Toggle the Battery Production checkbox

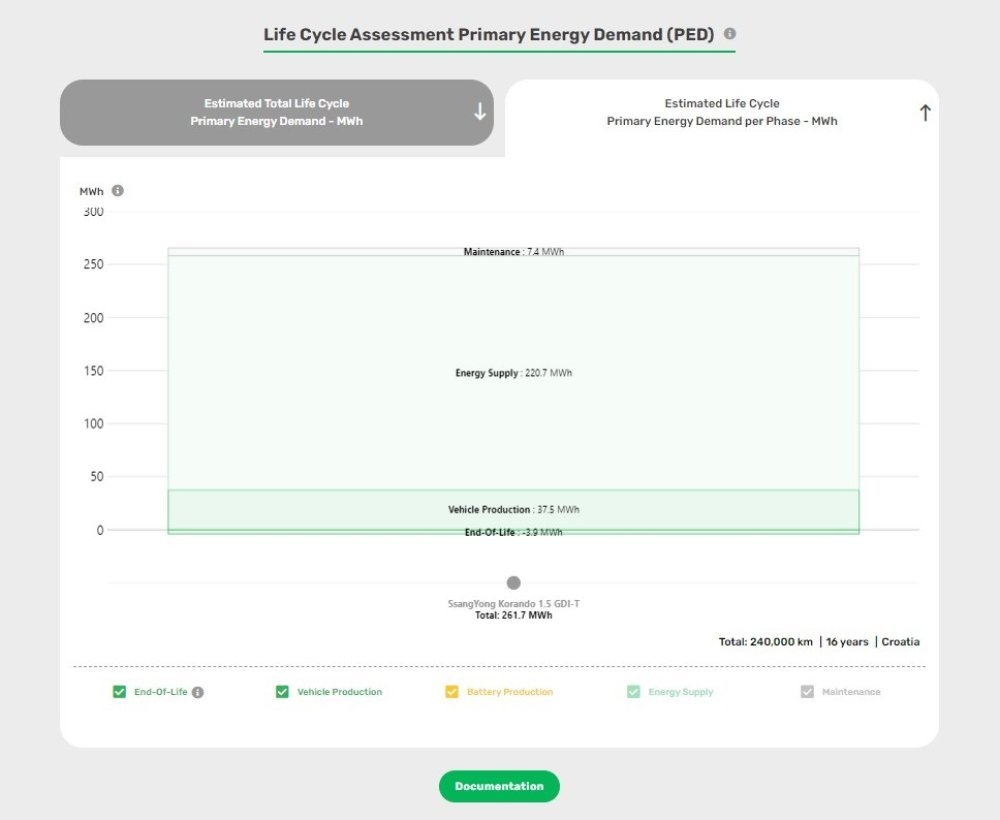tap(452, 692)
